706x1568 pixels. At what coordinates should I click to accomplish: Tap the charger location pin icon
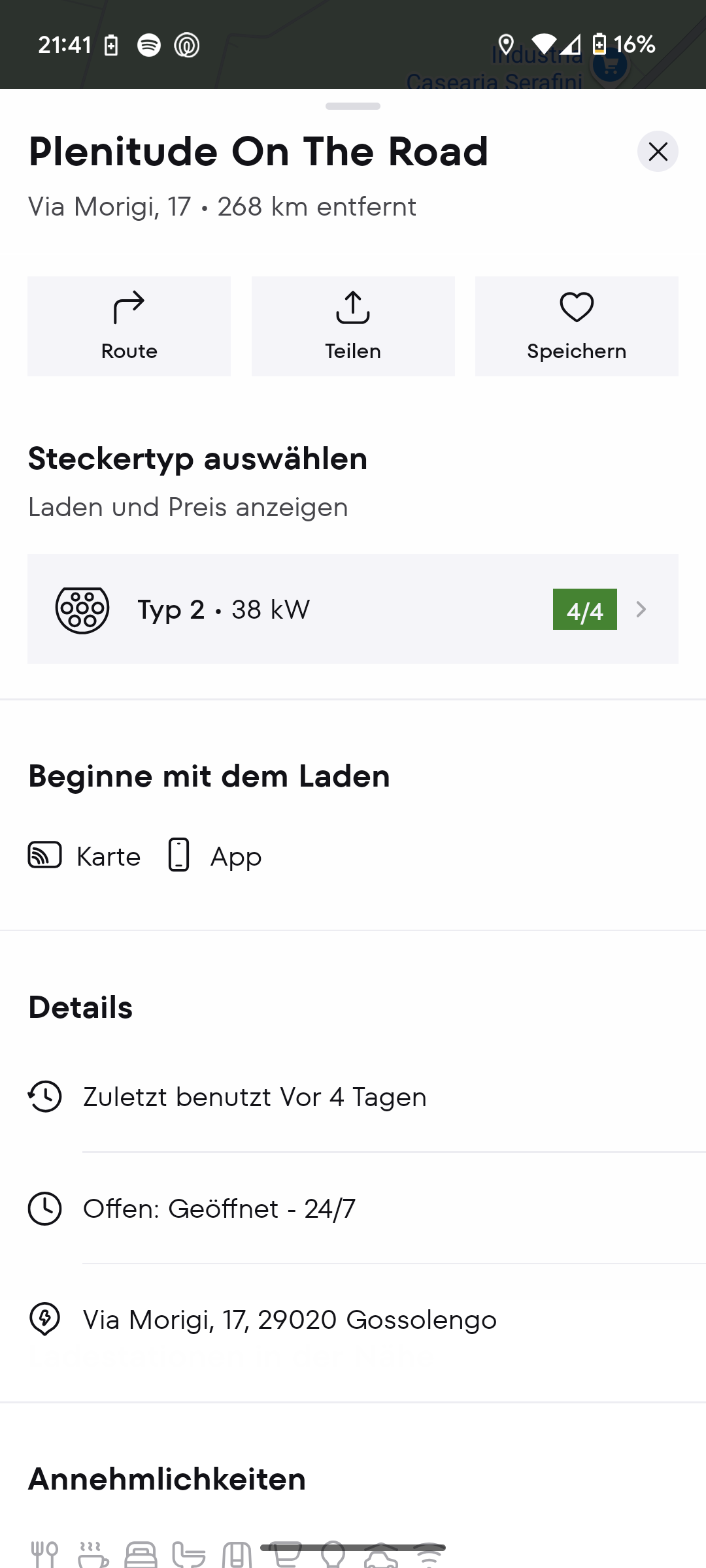click(44, 1319)
